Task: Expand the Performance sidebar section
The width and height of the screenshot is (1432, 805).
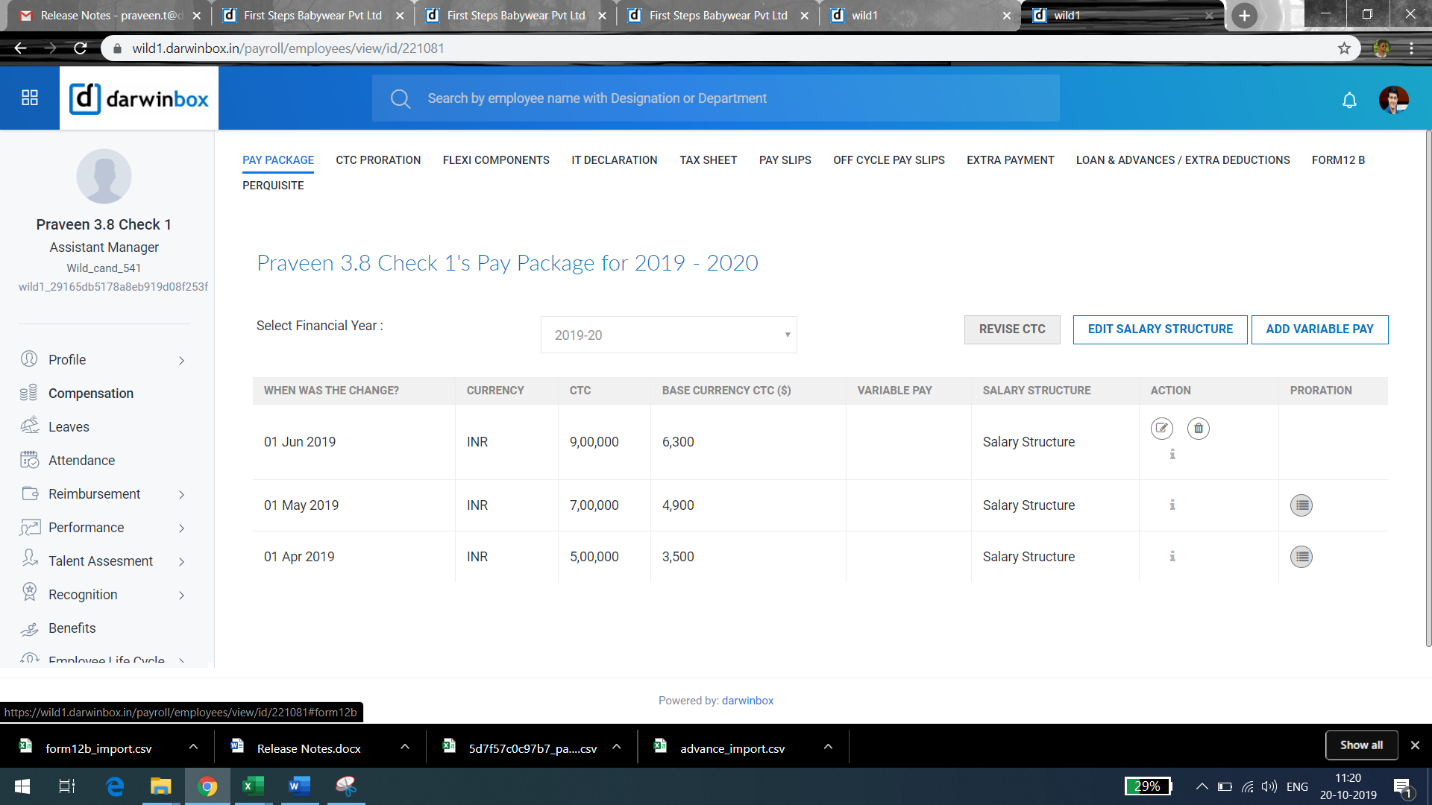Action: (182, 528)
